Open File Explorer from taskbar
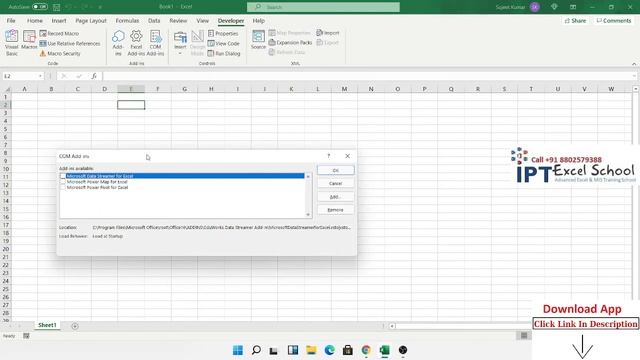The image size is (640, 360). tap(311, 350)
